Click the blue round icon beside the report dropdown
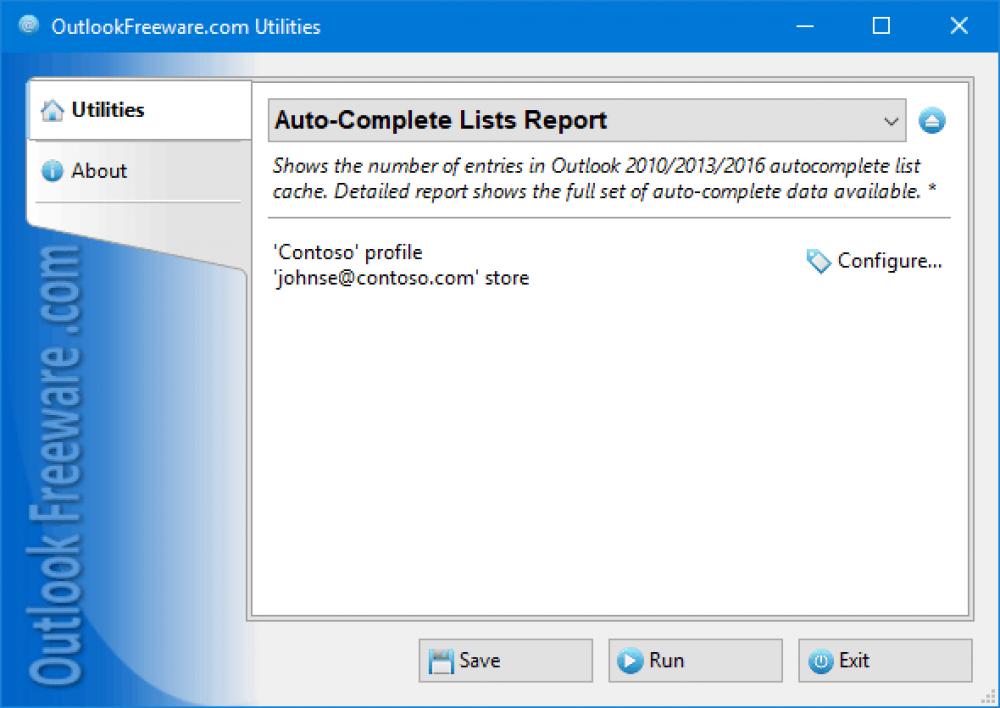This screenshot has width=1000, height=708. point(932,120)
